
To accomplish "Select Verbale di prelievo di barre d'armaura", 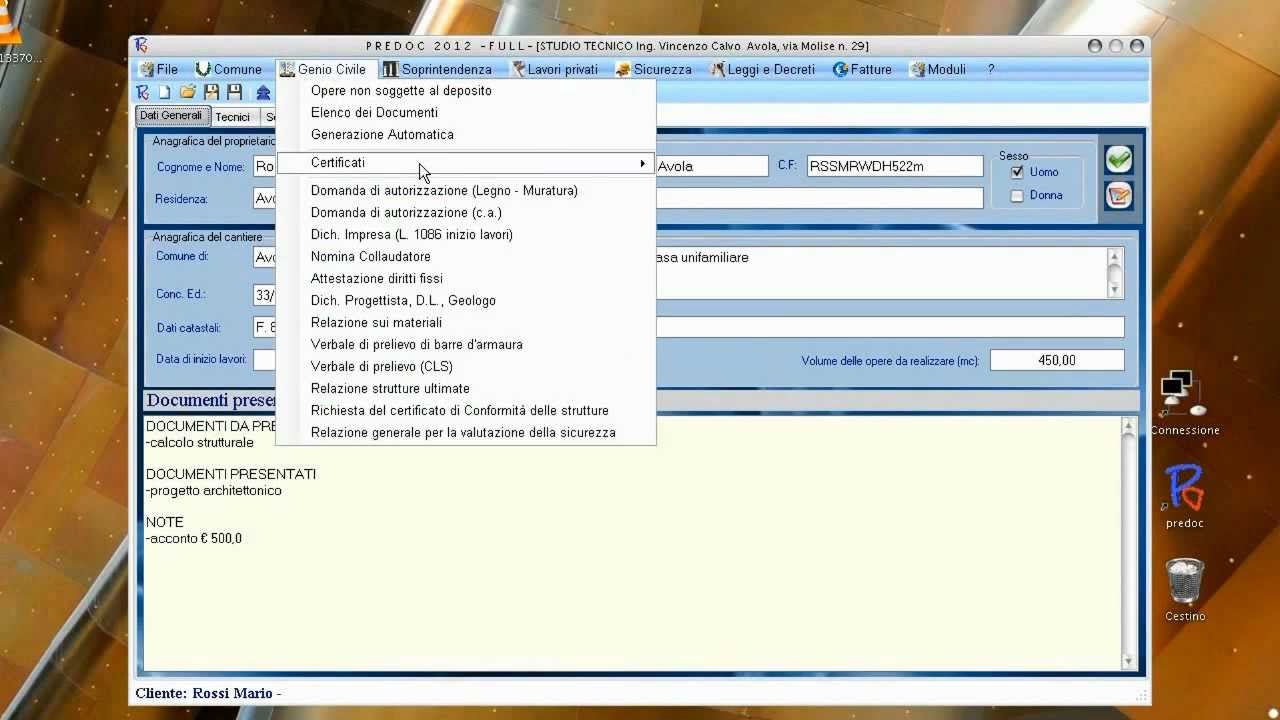I will pyautogui.click(x=465, y=344).
